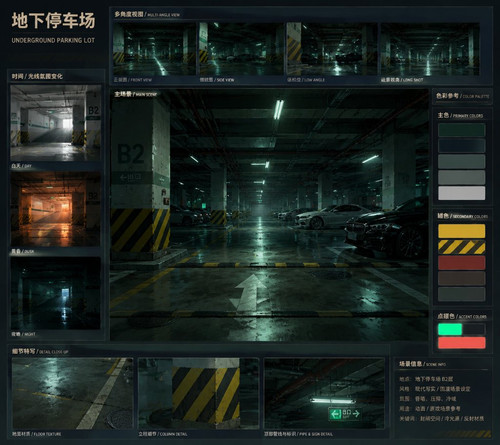Click the LOW ANGLE caption text
This screenshot has height=445, width=500.
pyautogui.click(x=306, y=80)
